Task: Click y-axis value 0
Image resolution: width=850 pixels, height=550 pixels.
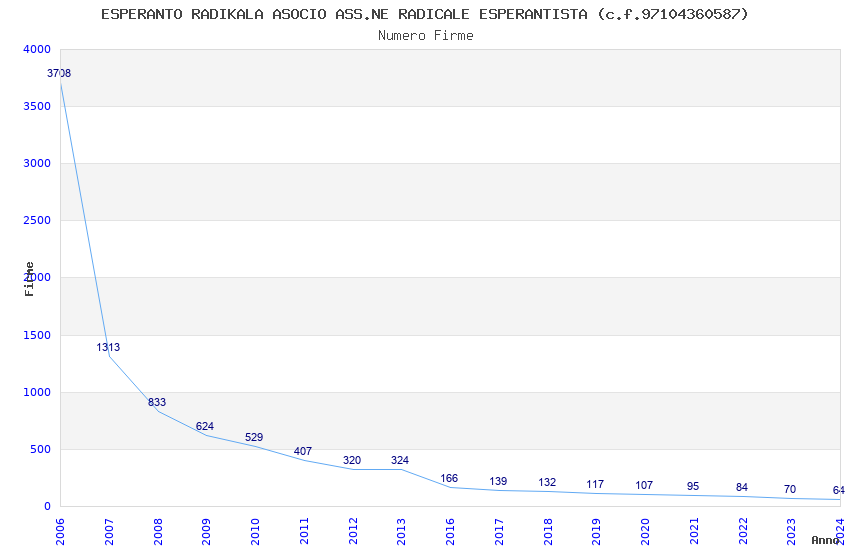Action: click(x=48, y=507)
